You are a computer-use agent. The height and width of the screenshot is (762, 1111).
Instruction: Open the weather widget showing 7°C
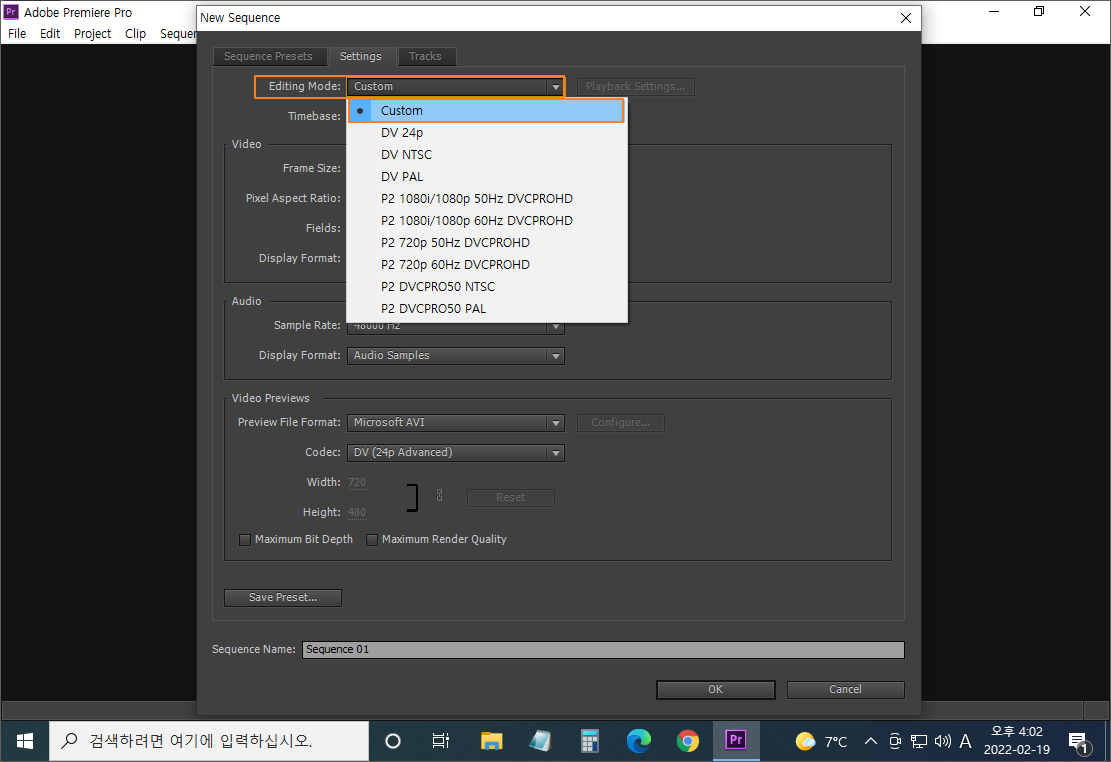821,741
